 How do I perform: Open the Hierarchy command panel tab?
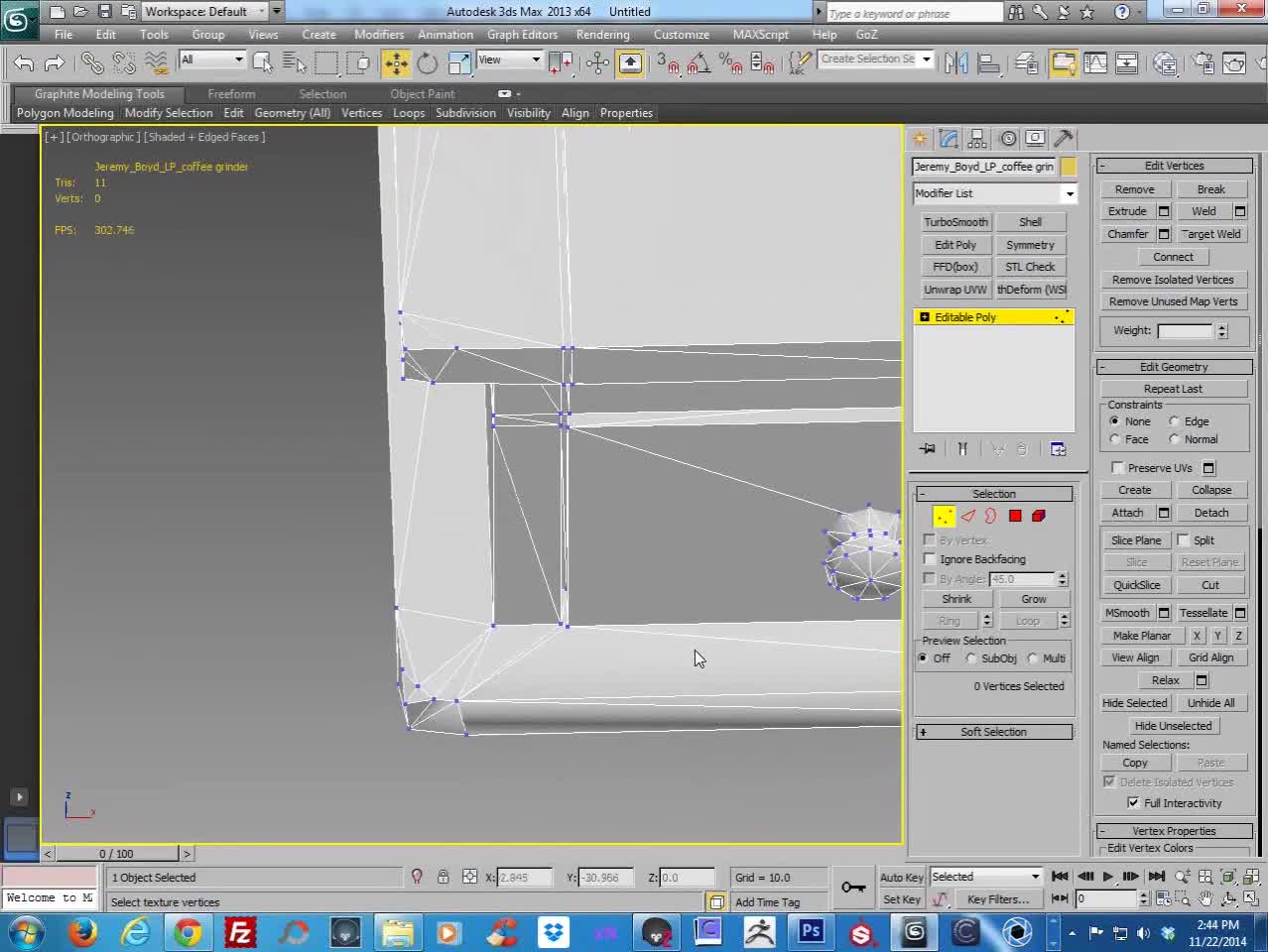pos(977,139)
